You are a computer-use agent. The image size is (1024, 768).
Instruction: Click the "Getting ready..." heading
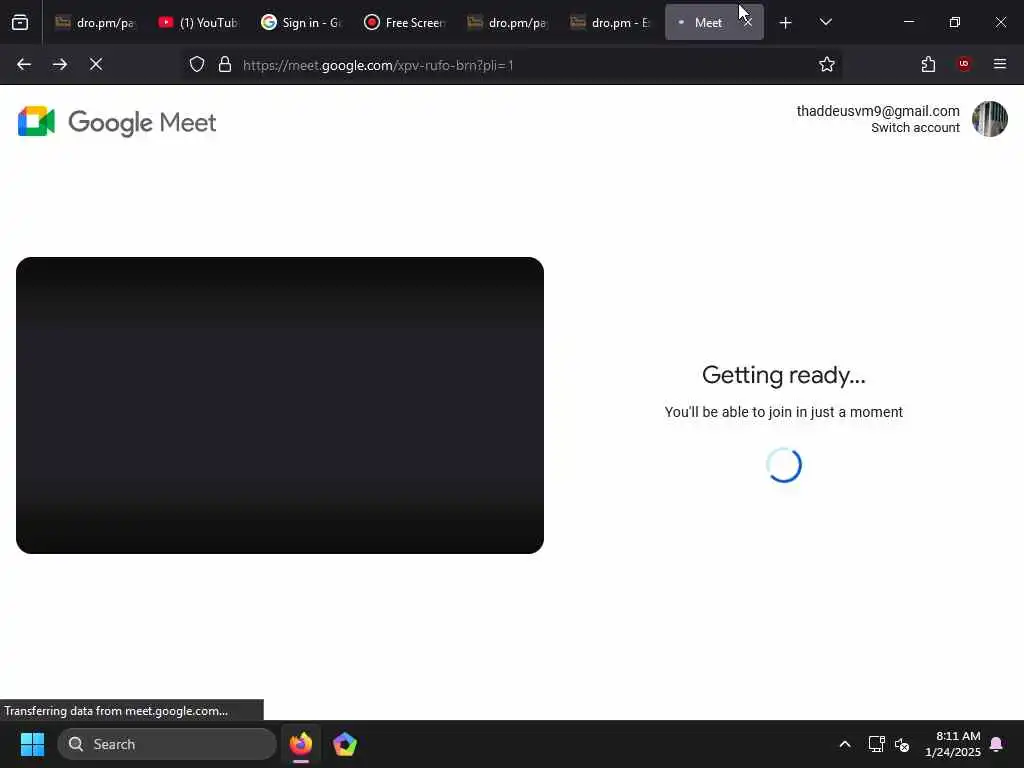(784, 376)
